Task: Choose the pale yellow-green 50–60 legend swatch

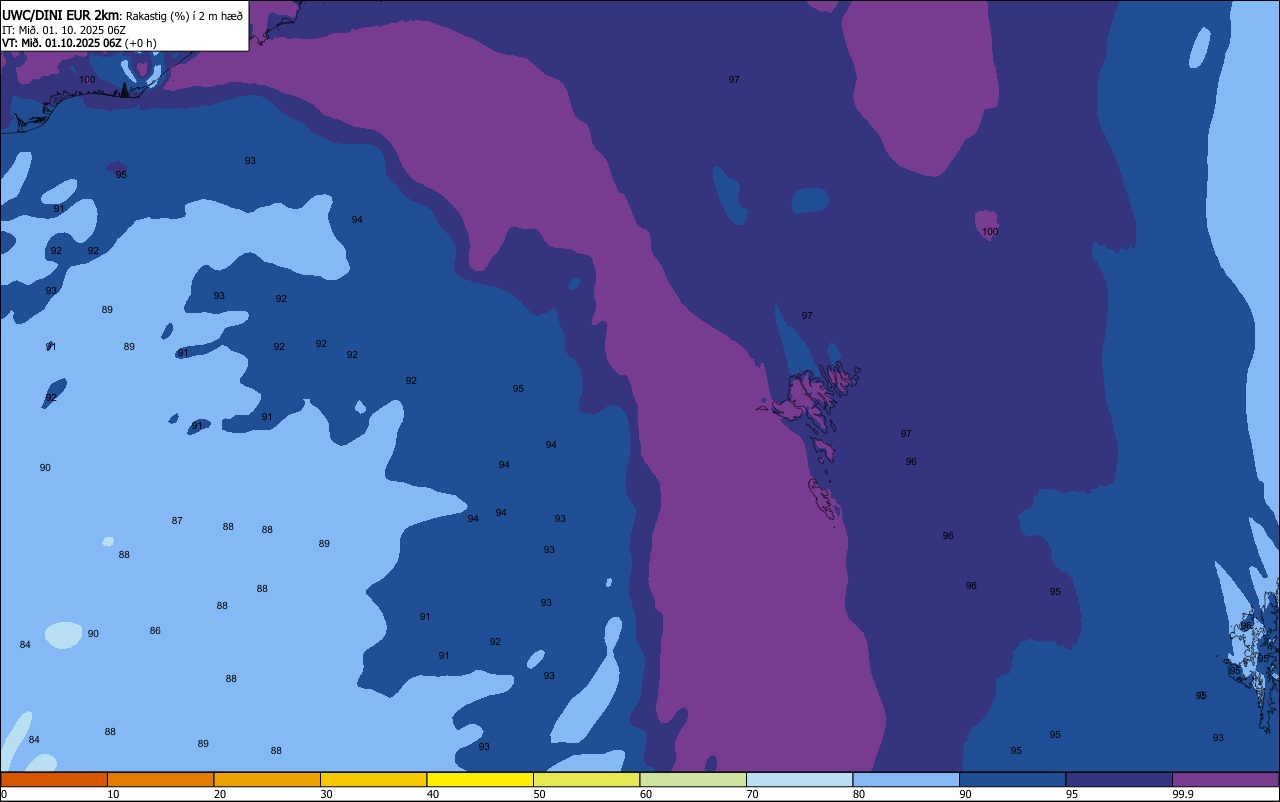Action: (x=586, y=779)
